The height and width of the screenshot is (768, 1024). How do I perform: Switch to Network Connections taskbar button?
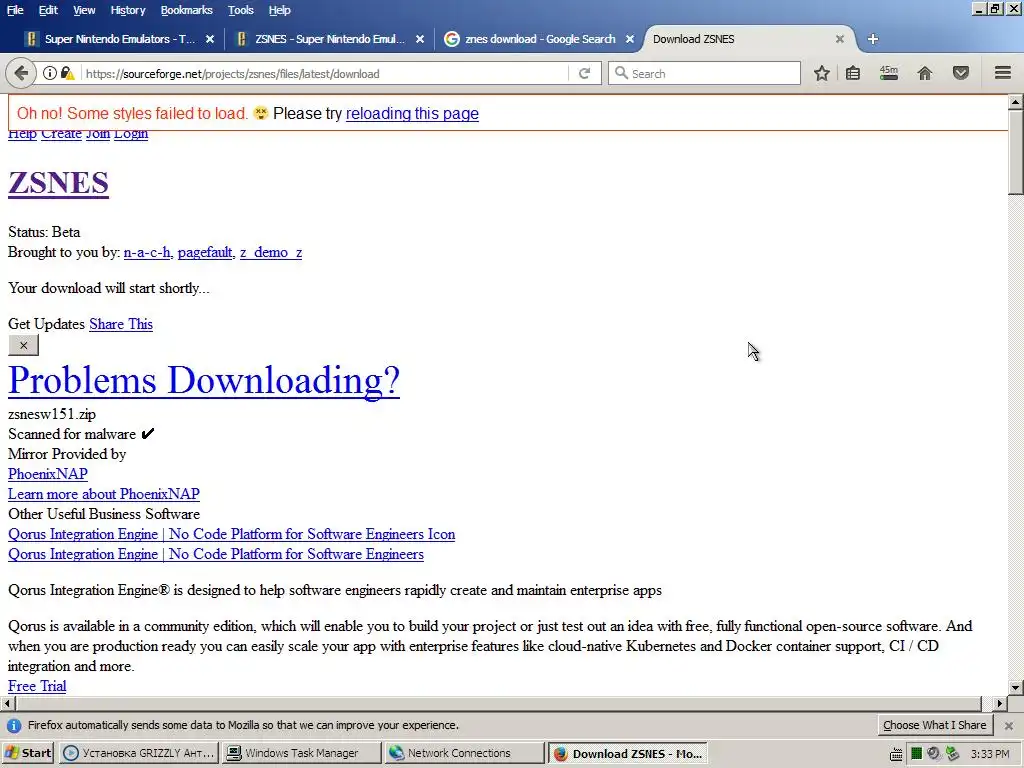pos(464,754)
